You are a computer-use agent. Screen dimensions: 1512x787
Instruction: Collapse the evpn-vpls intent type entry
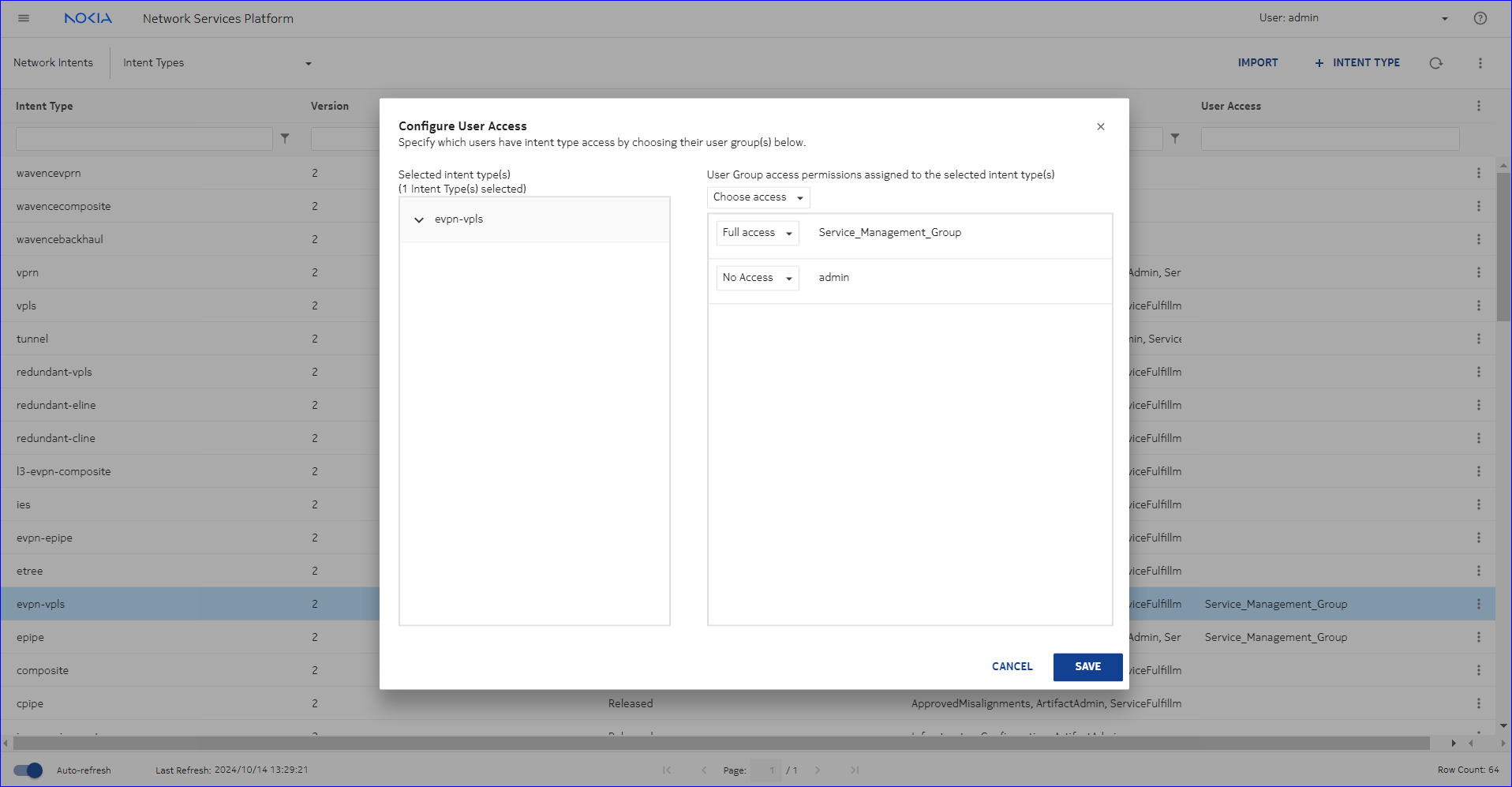coord(419,219)
